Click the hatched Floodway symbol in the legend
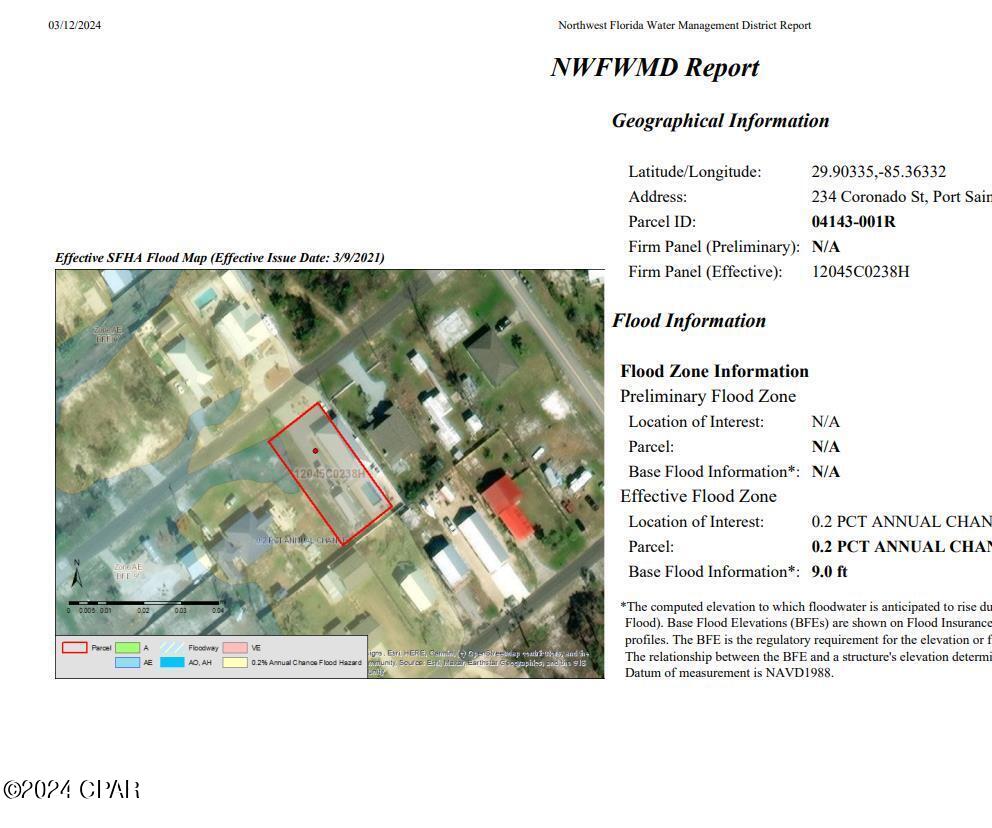The height and width of the screenshot is (828, 992). point(173,648)
